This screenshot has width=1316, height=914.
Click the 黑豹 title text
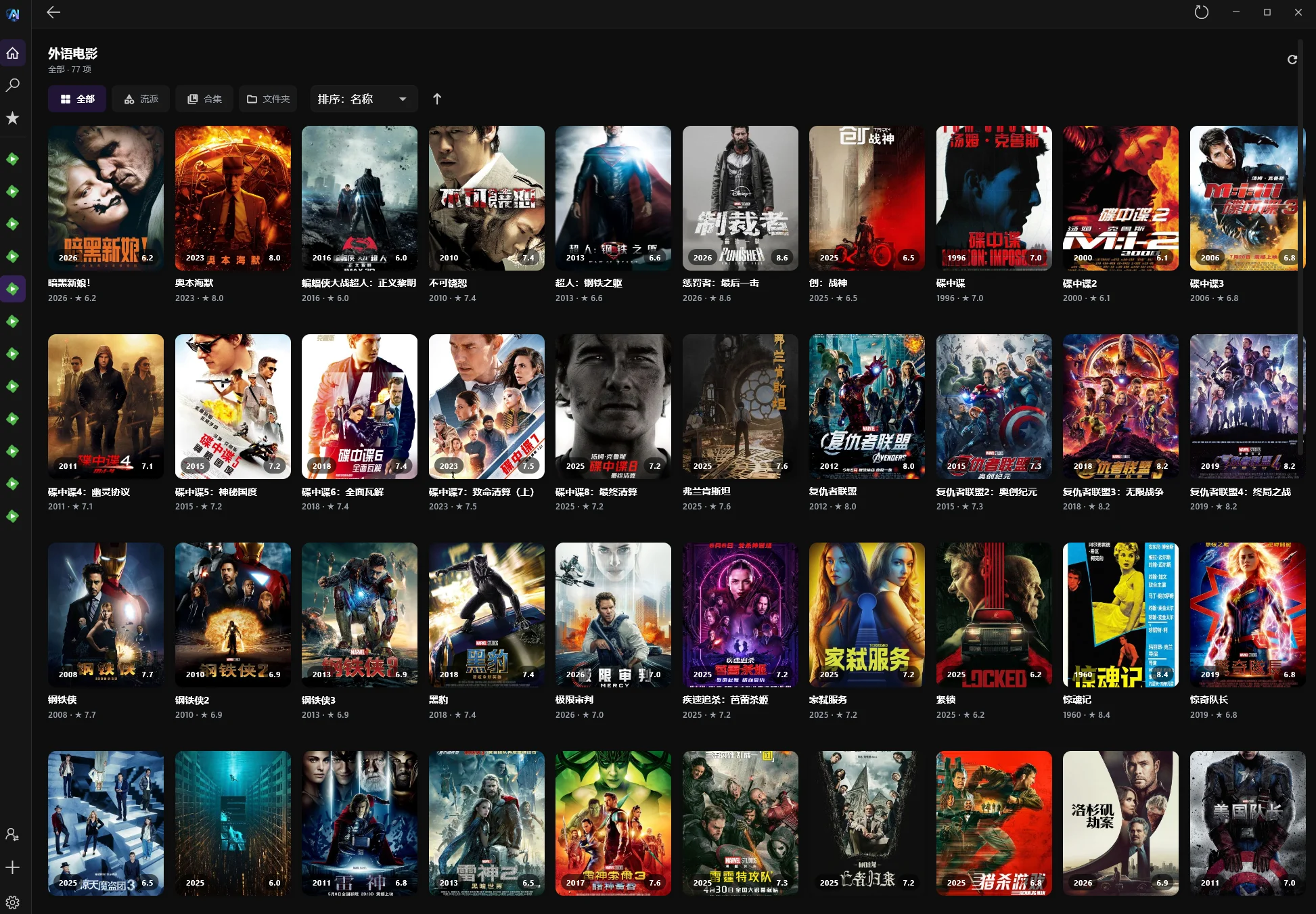coord(438,700)
